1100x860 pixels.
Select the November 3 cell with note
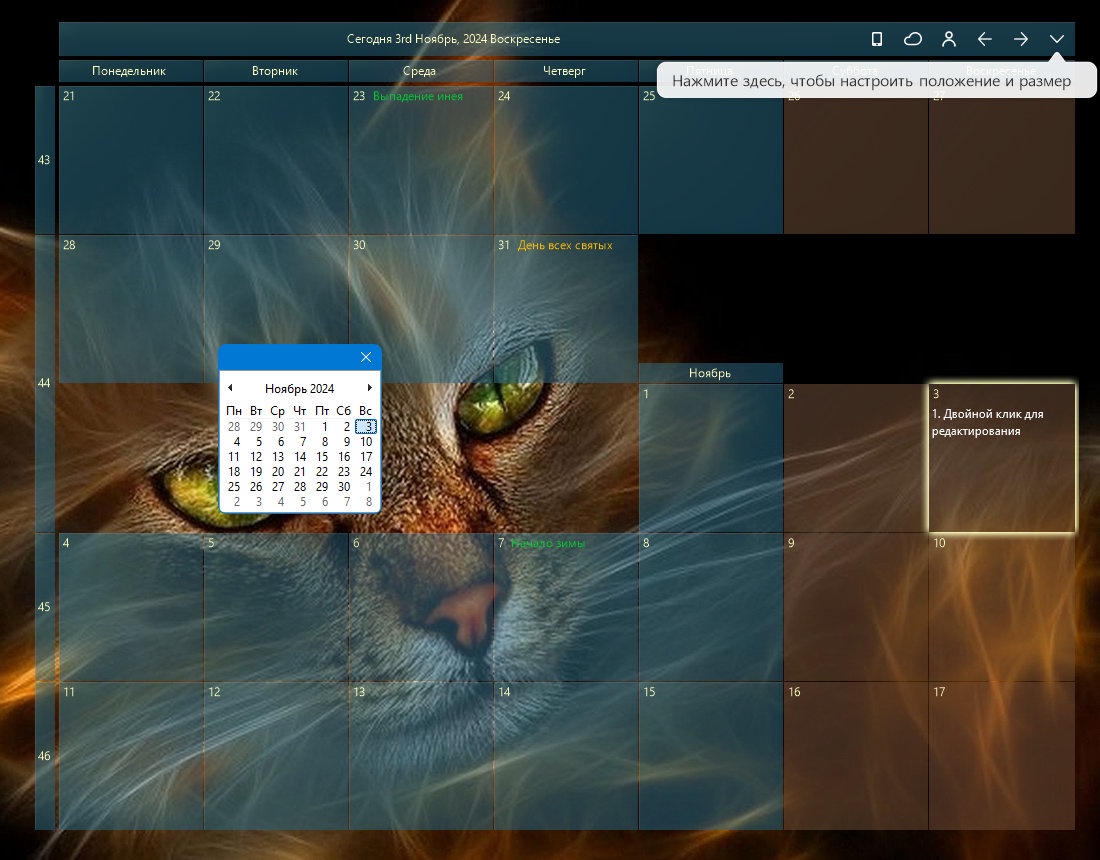tap(1002, 458)
